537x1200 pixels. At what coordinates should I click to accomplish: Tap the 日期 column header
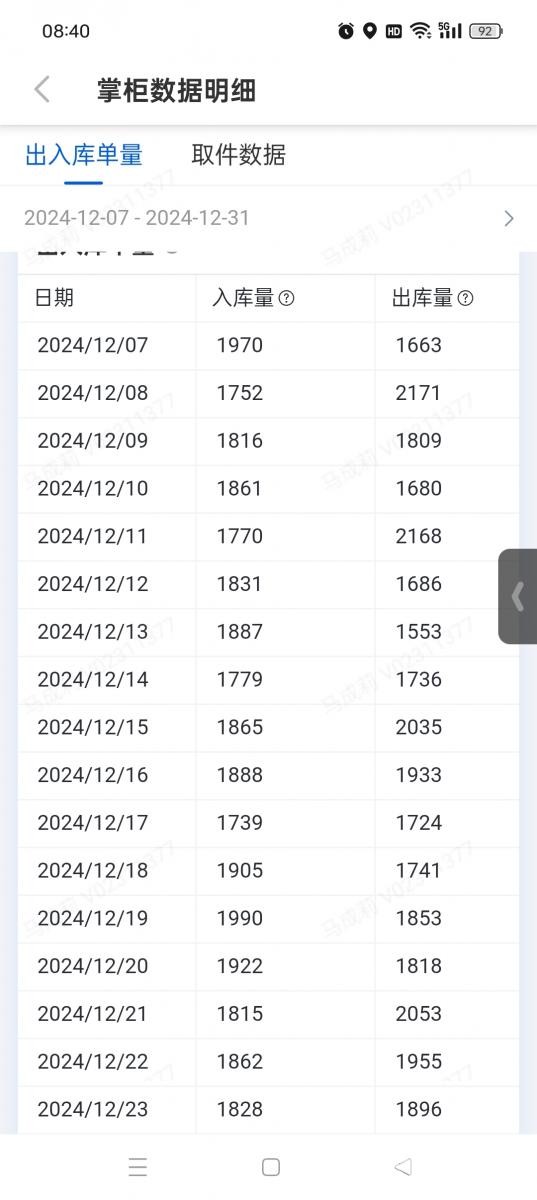tap(54, 298)
